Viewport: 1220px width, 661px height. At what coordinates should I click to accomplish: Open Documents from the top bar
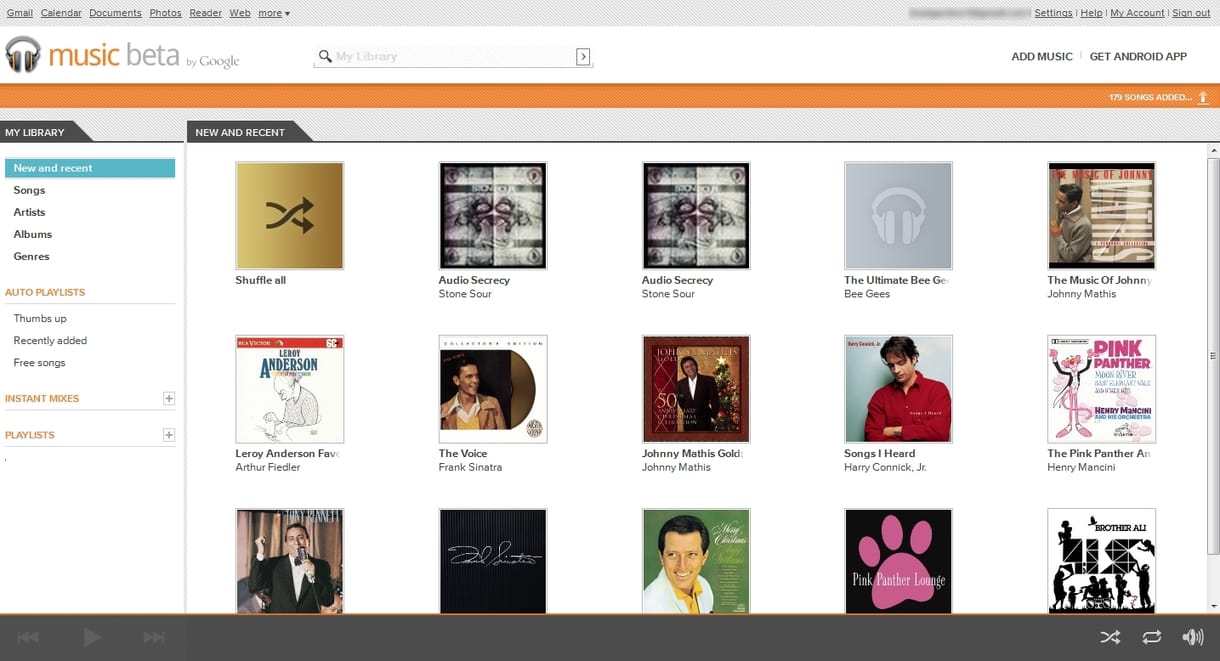[x=115, y=13]
